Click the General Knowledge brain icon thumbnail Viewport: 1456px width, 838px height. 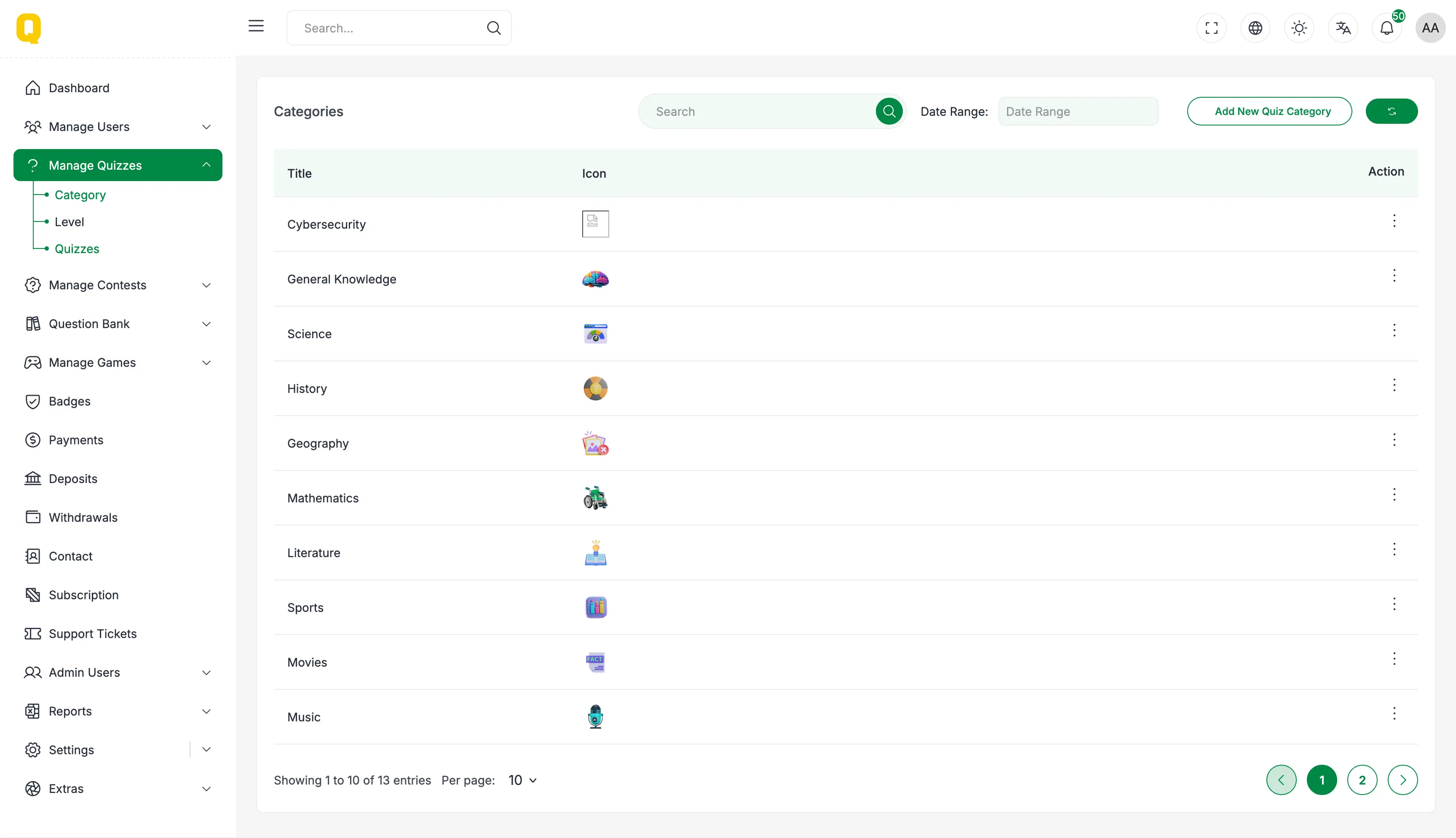595,279
